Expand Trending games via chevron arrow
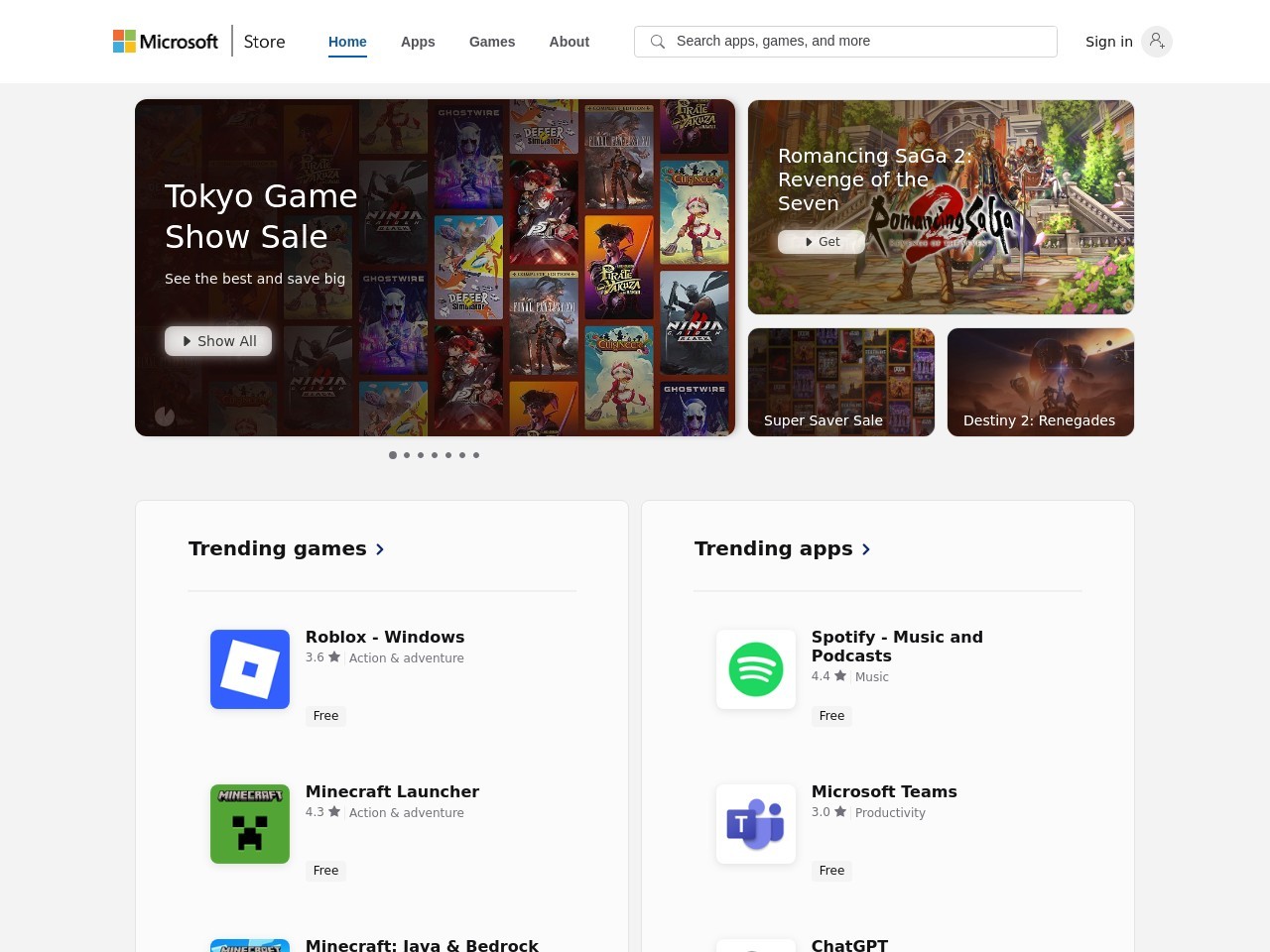 [x=380, y=549]
